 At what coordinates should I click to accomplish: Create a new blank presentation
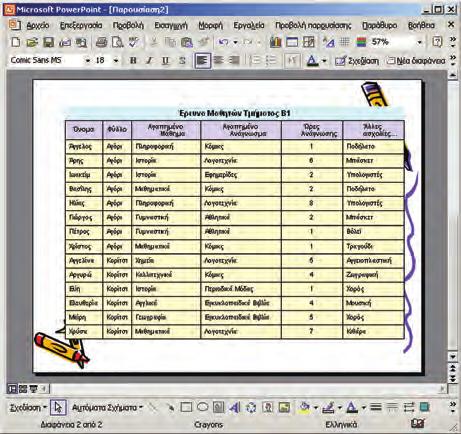point(16,42)
